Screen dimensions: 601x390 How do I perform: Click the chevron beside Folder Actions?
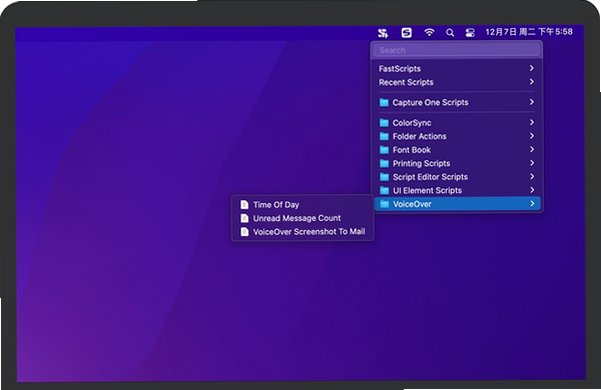coord(532,136)
